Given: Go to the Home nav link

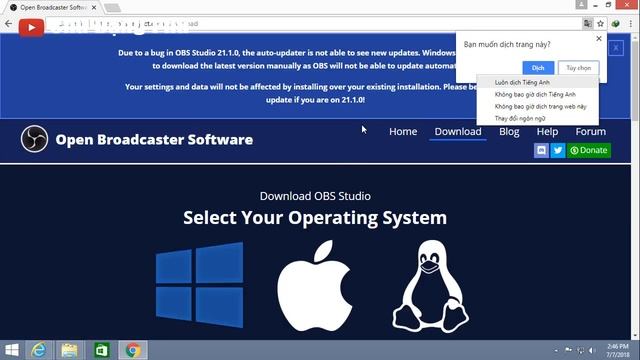Looking at the screenshot, I should click(x=403, y=131).
